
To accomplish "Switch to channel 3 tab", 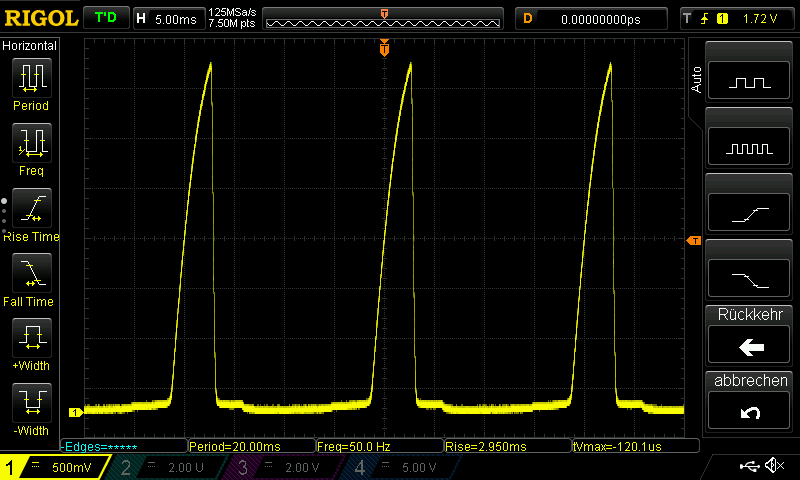I will coord(282,467).
